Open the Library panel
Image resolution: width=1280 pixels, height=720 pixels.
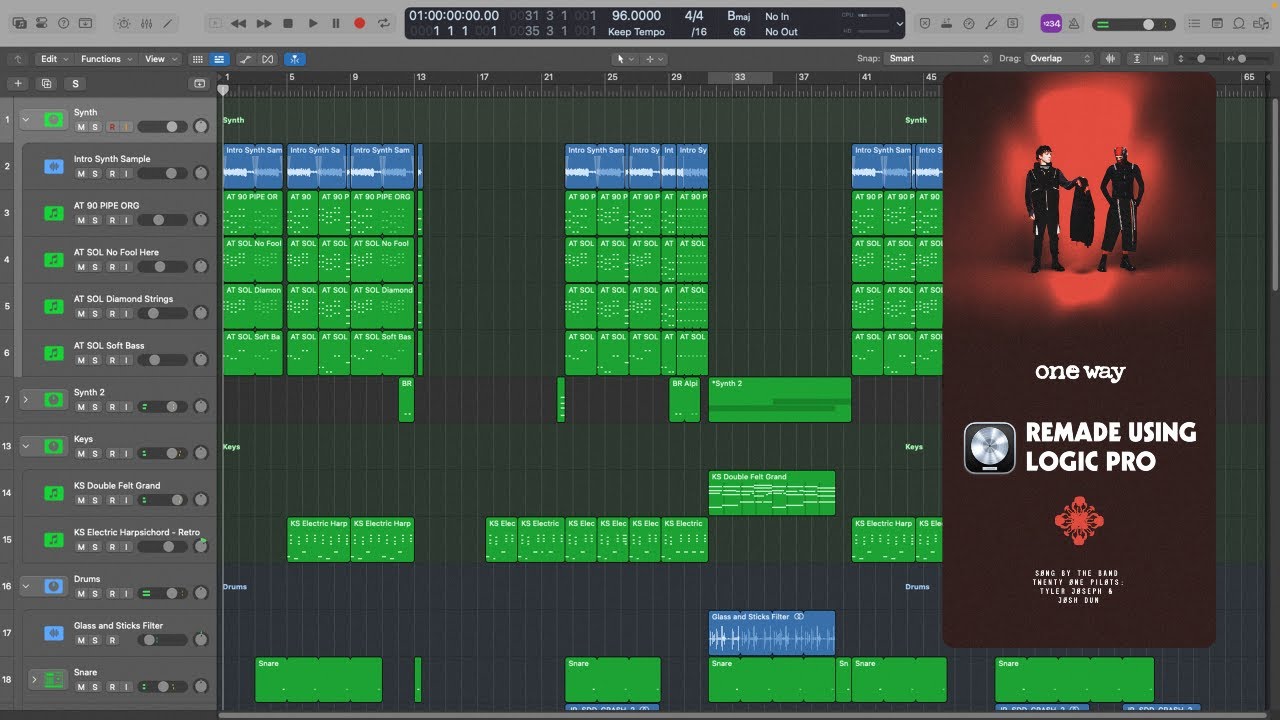click(x=20, y=23)
